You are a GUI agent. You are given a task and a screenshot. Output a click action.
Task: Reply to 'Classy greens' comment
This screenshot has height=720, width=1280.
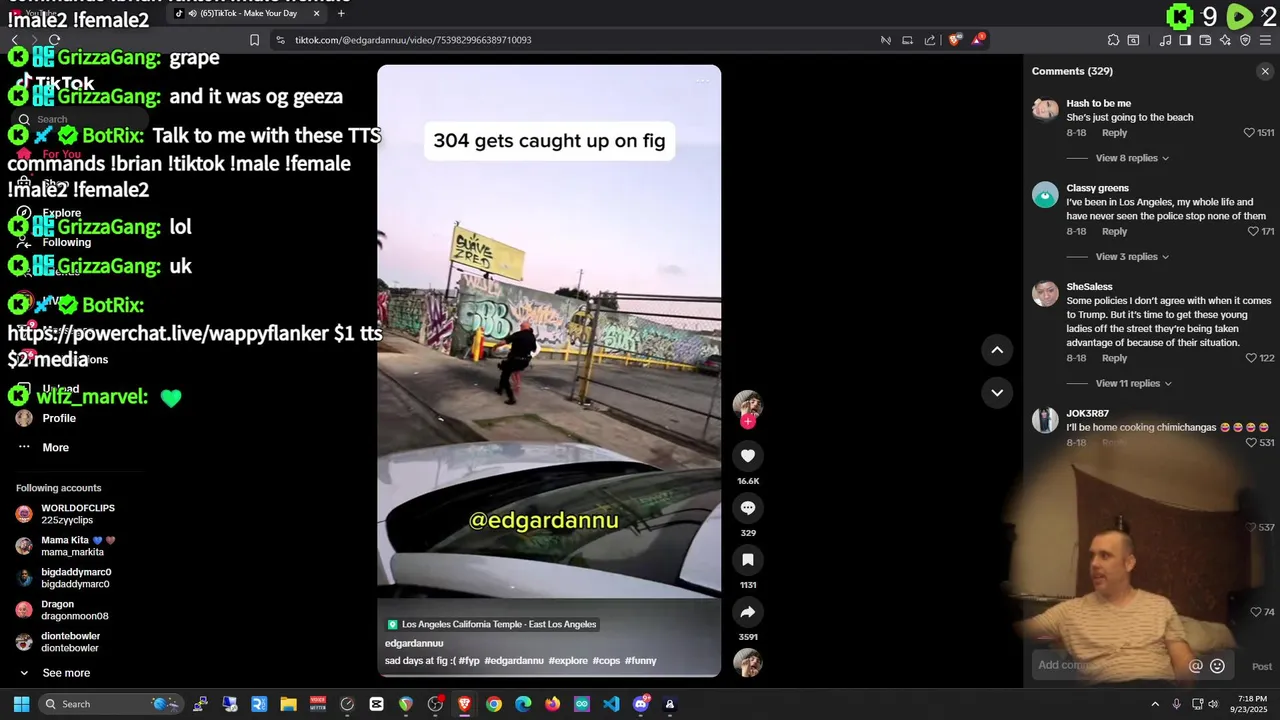point(1114,231)
